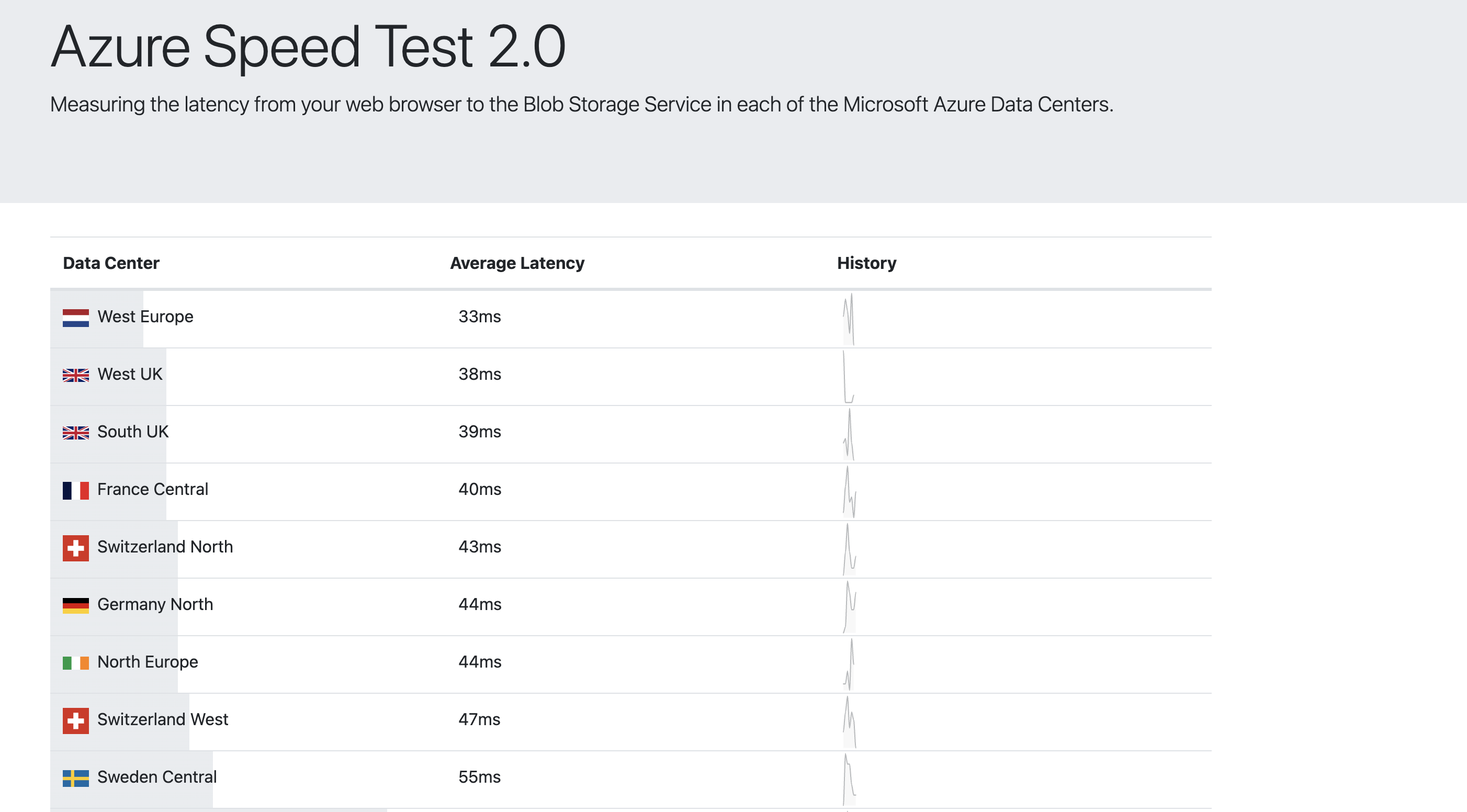Click the France Central history sparkline

click(x=849, y=491)
